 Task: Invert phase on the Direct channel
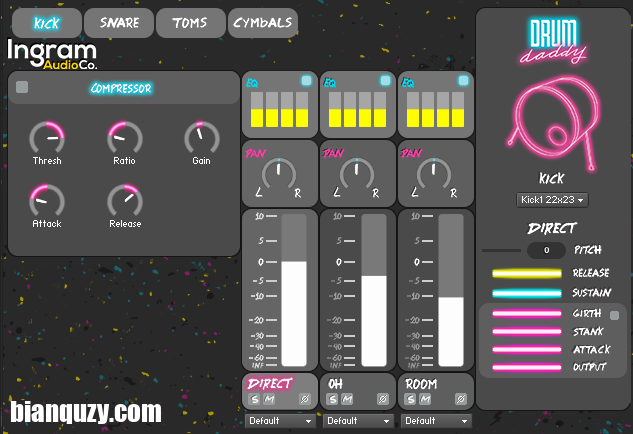pos(305,399)
